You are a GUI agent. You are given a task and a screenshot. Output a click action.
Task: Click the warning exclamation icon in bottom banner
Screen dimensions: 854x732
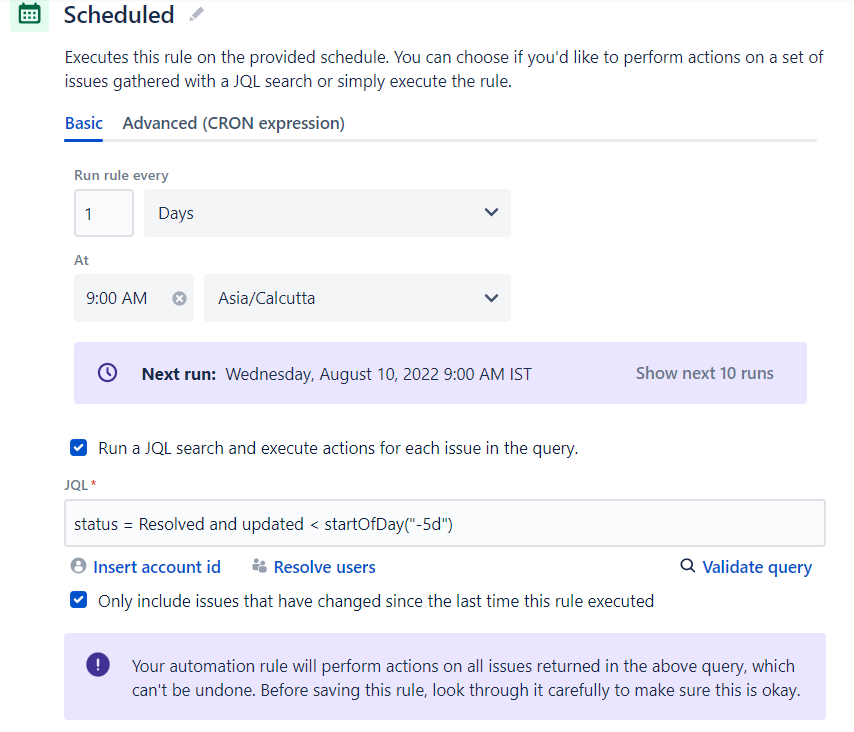click(97, 666)
